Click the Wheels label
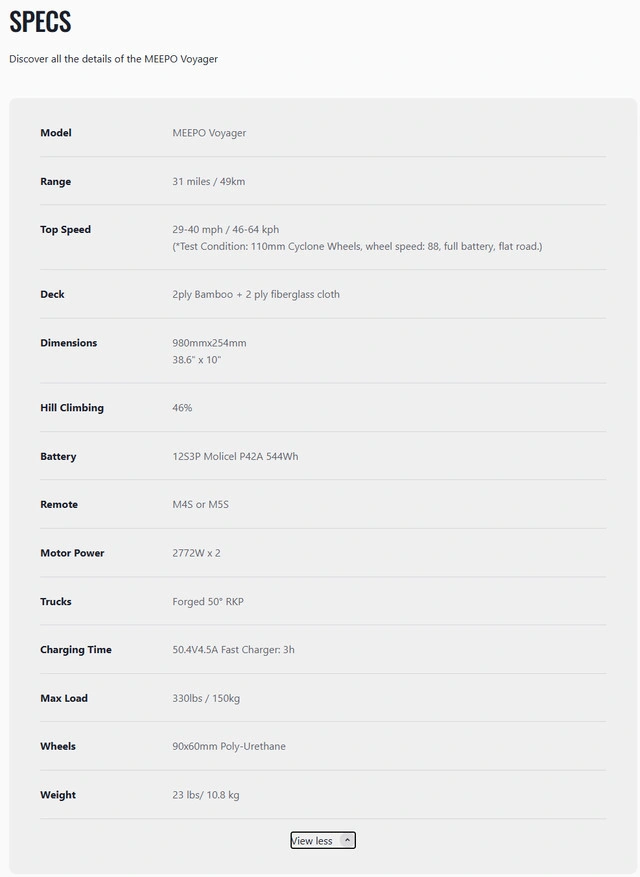The width and height of the screenshot is (640, 877). pyautogui.click(x=58, y=746)
